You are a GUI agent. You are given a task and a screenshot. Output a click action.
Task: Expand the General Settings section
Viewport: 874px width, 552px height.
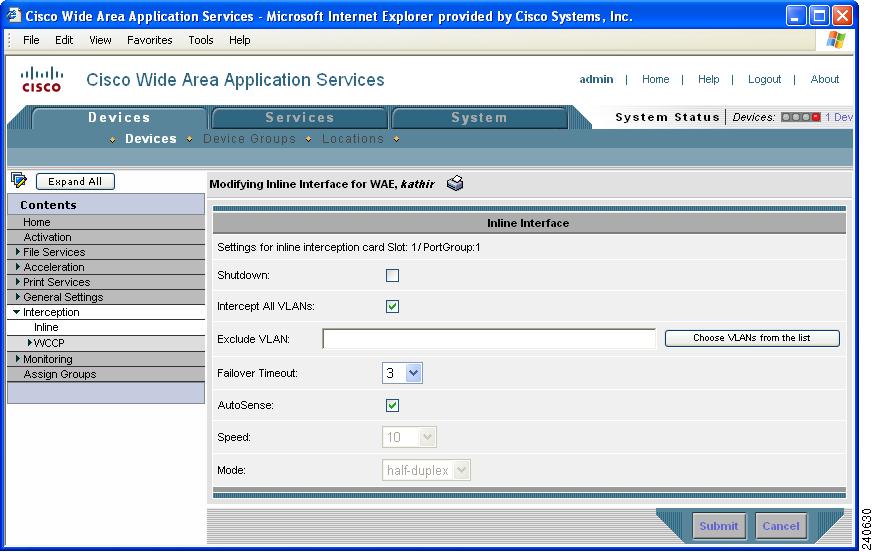(18, 297)
